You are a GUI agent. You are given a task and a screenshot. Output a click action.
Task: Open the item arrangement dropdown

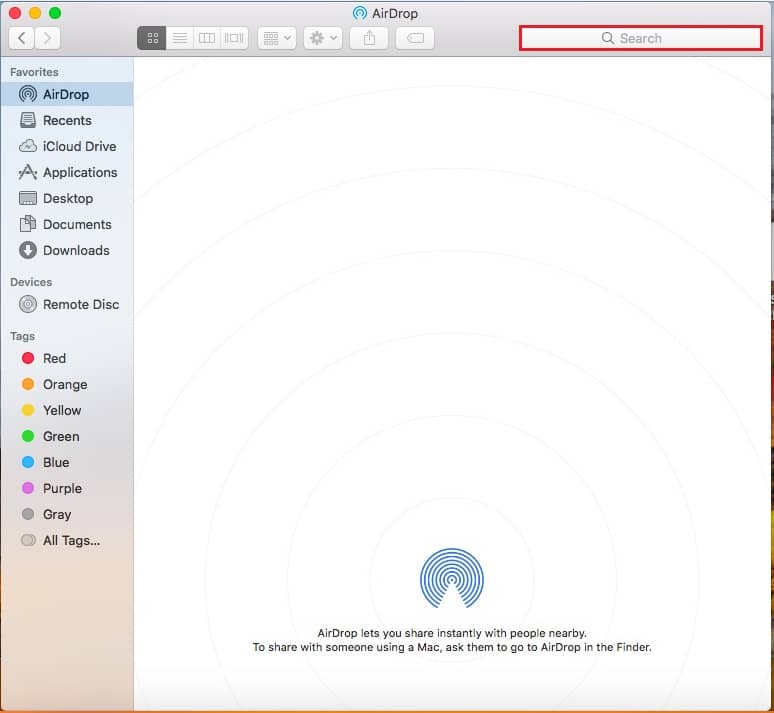[x=277, y=38]
